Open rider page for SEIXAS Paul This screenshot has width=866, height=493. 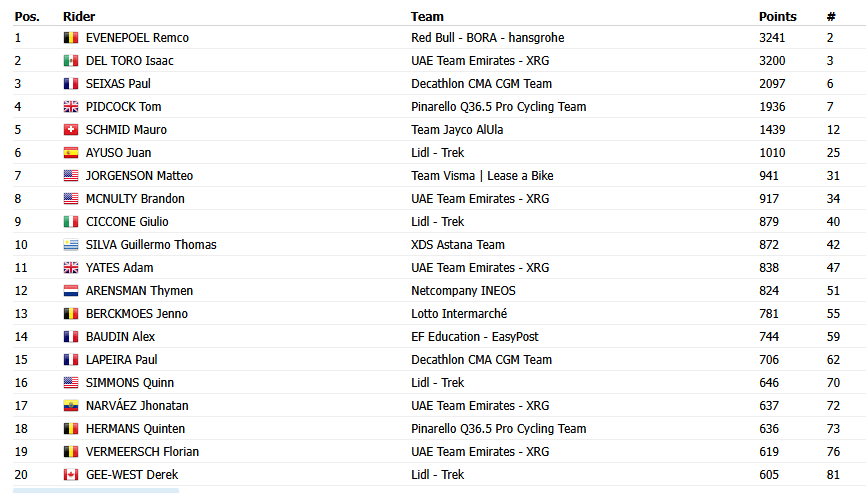(118, 84)
